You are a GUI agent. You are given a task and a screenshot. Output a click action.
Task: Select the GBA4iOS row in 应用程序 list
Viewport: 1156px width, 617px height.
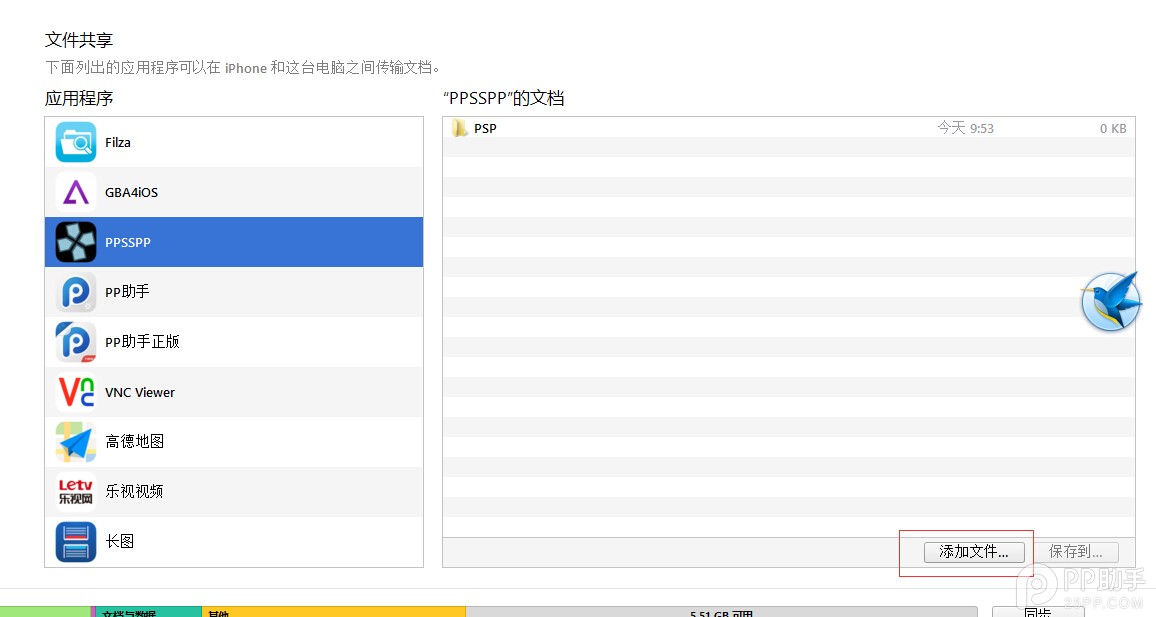(x=234, y=192)
